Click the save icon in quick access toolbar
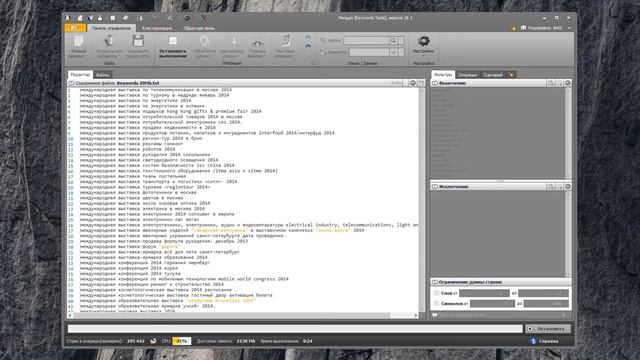 click(100, 18)
